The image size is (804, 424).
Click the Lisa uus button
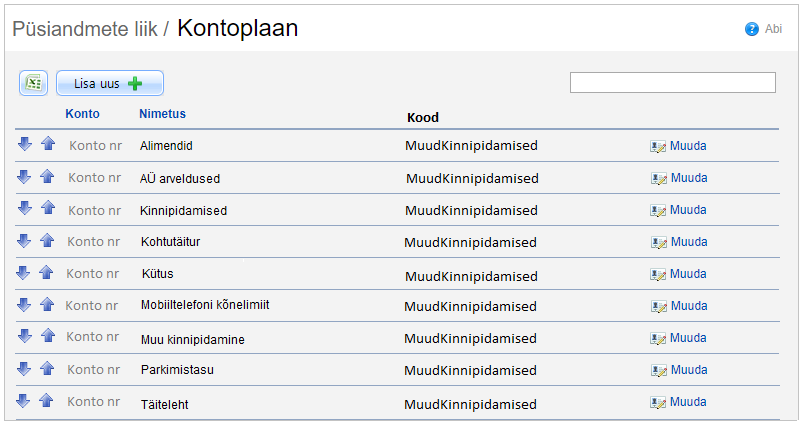(109, 84)
